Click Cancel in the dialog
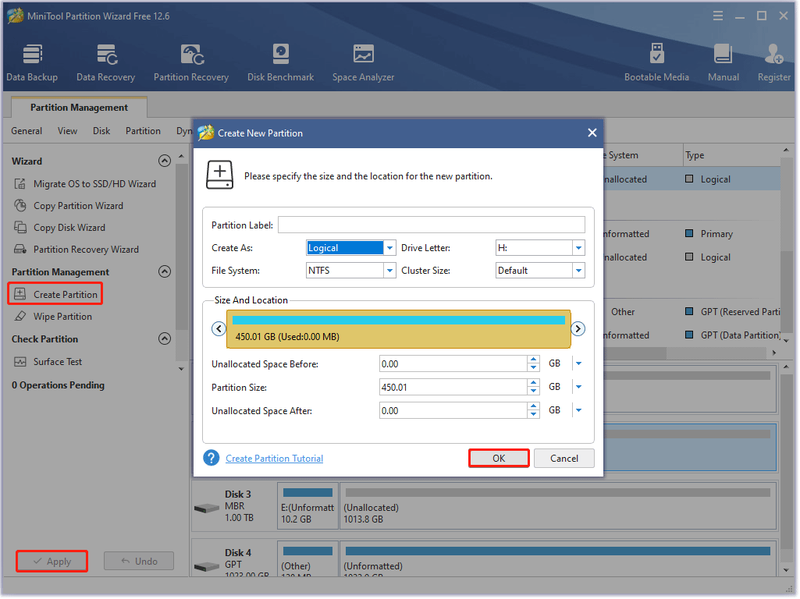The height and width of the screenshot is (599, 800). 565,459
